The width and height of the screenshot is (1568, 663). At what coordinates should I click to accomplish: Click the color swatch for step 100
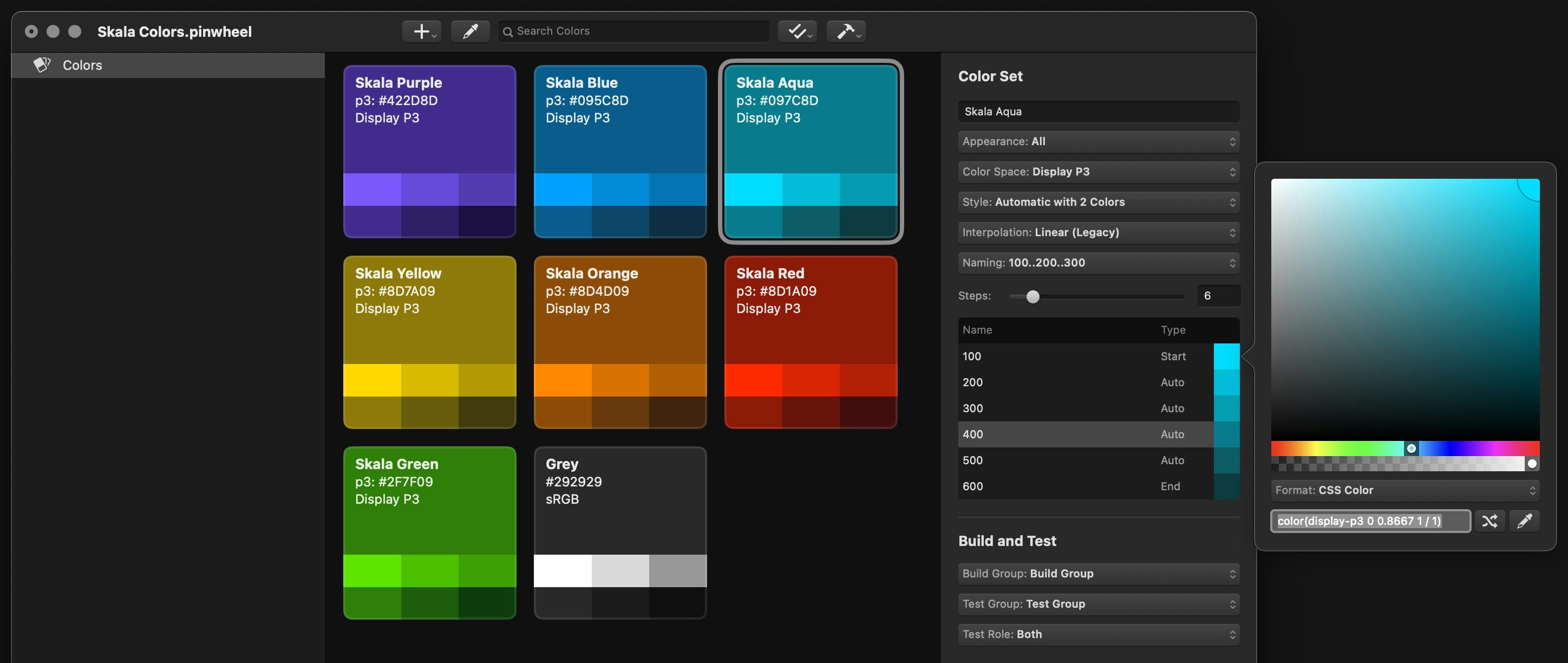pos(1226,357)
